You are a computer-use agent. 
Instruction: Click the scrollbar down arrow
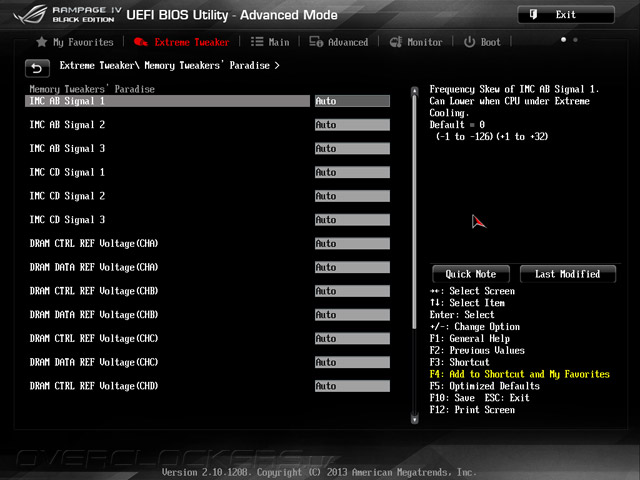pyautogui.click(x=415, y=419)
